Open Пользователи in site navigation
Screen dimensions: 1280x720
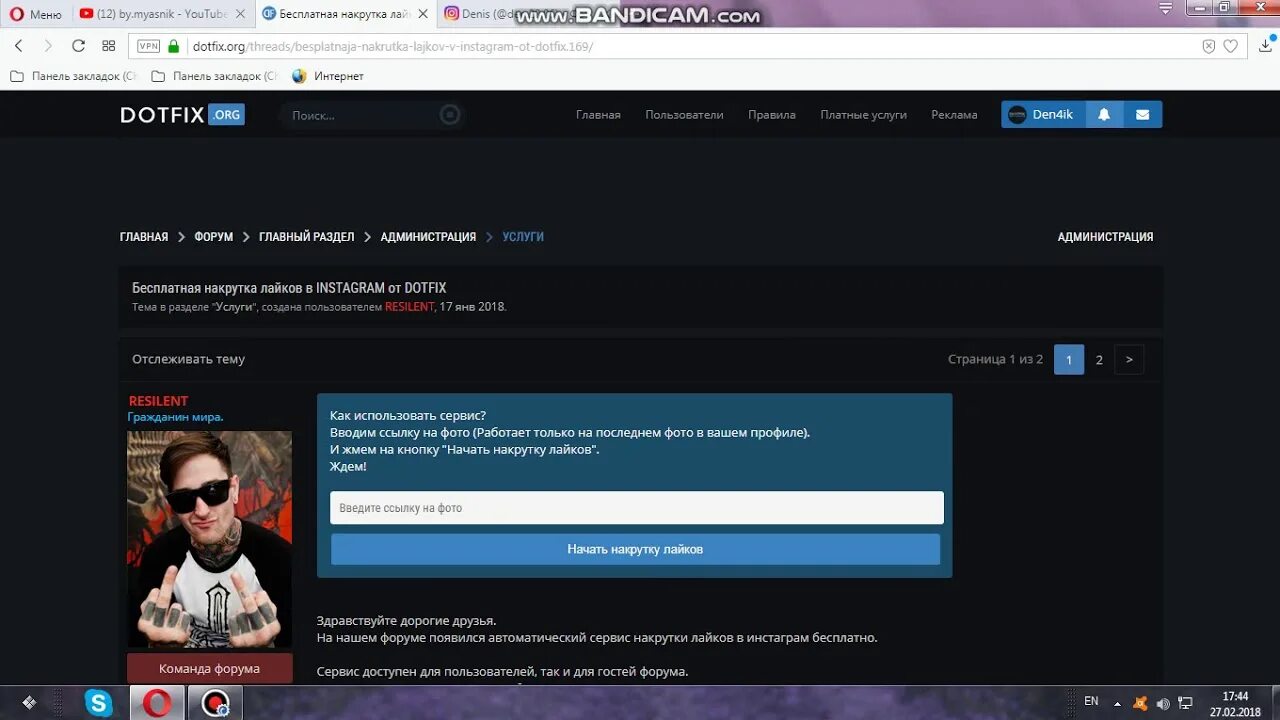684,115
